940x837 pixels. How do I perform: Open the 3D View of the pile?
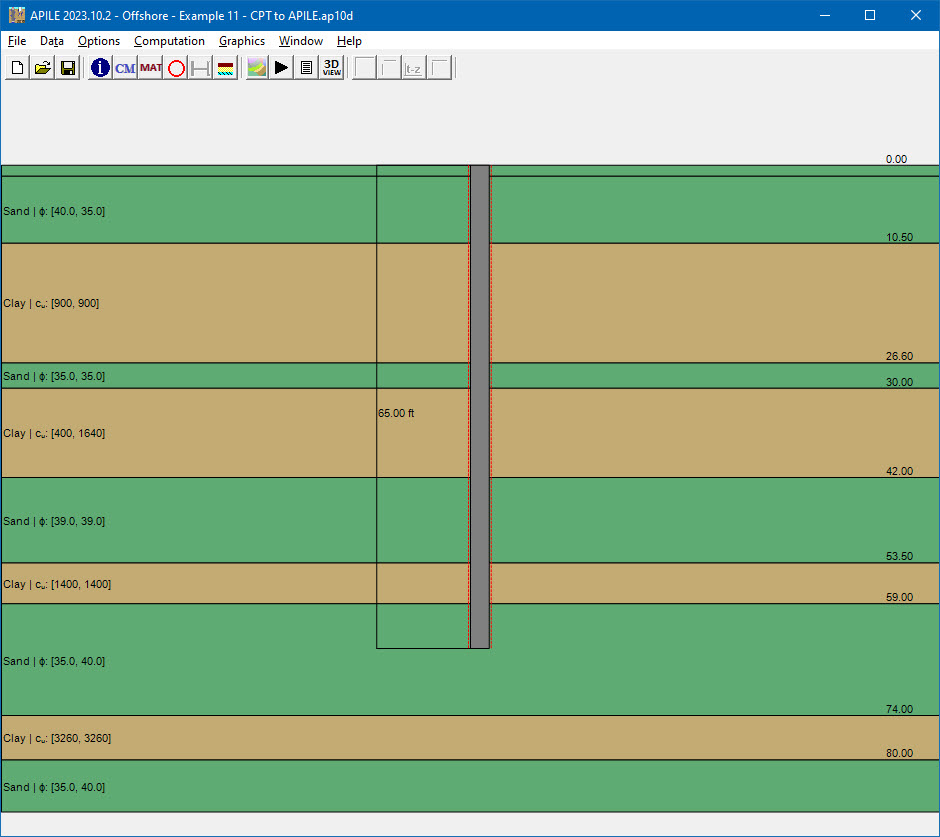coord(330,67)
